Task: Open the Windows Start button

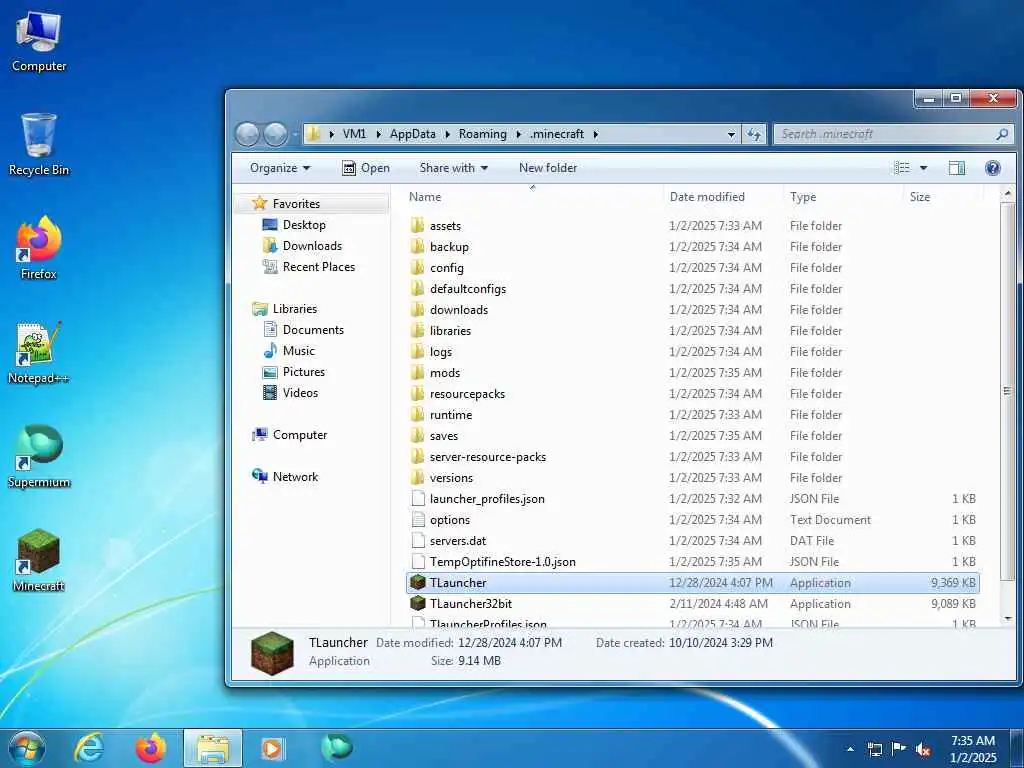Action: [x=27, y=748]
